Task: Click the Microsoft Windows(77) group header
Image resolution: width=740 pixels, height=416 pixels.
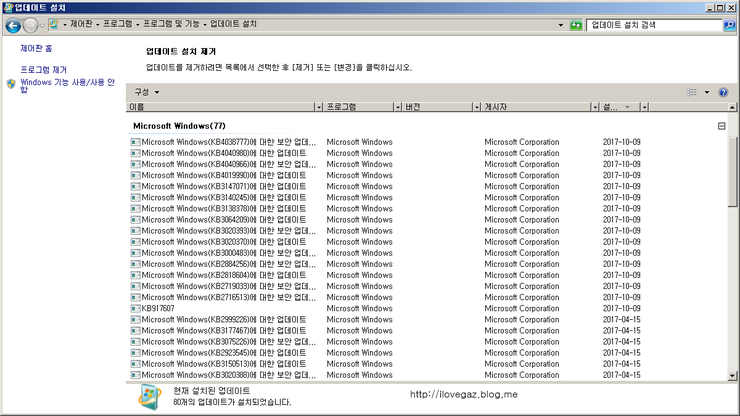Action: pos(179,126)
